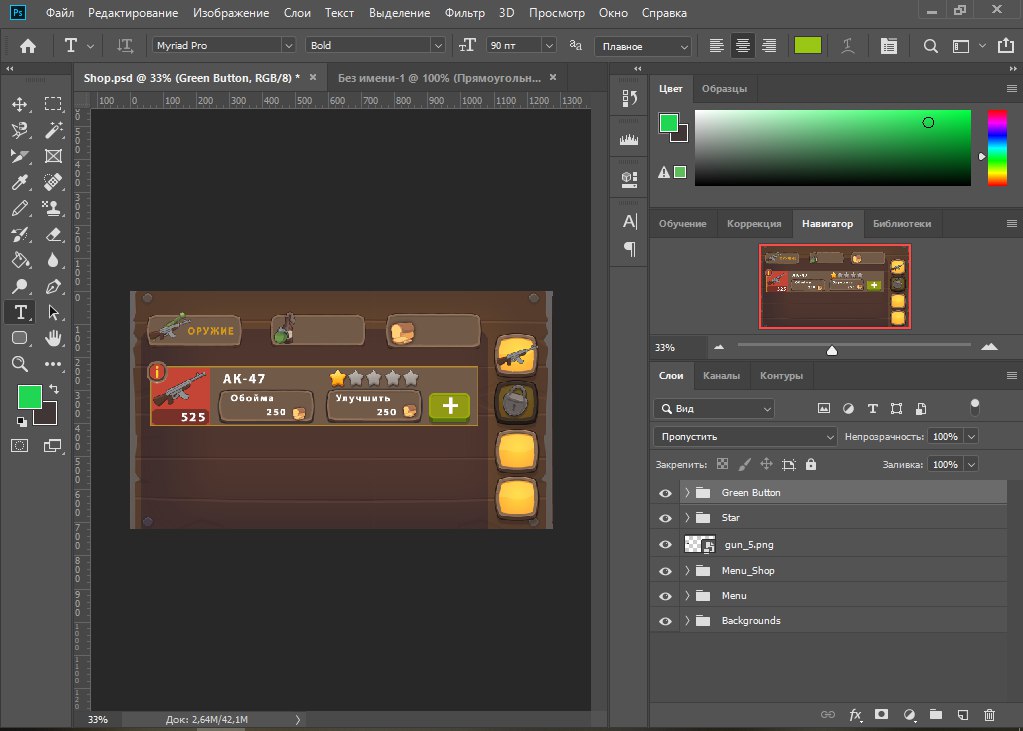
Task: Click the layer opacity 100% field
Action: [x=945, y=437]
